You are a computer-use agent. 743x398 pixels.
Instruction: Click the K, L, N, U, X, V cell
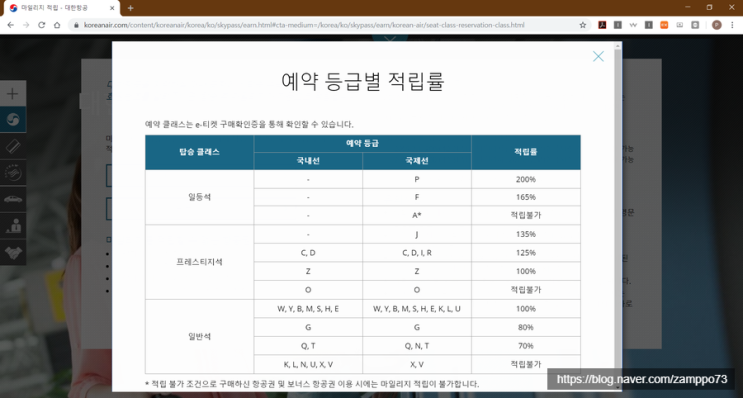308,364
